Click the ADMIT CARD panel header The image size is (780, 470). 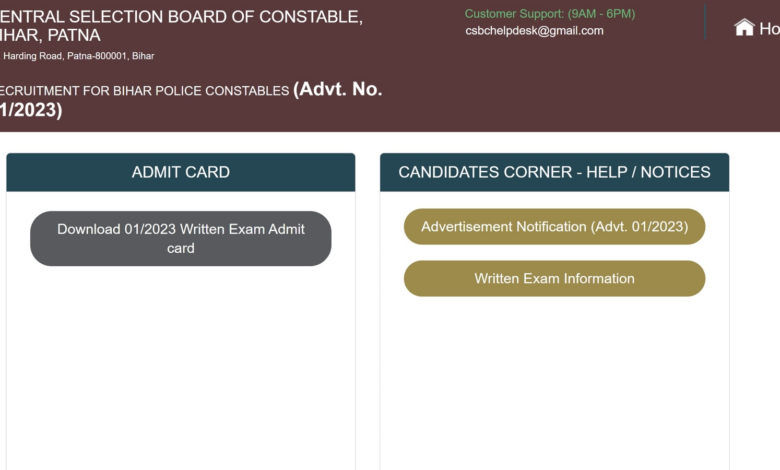pos(181,172)
